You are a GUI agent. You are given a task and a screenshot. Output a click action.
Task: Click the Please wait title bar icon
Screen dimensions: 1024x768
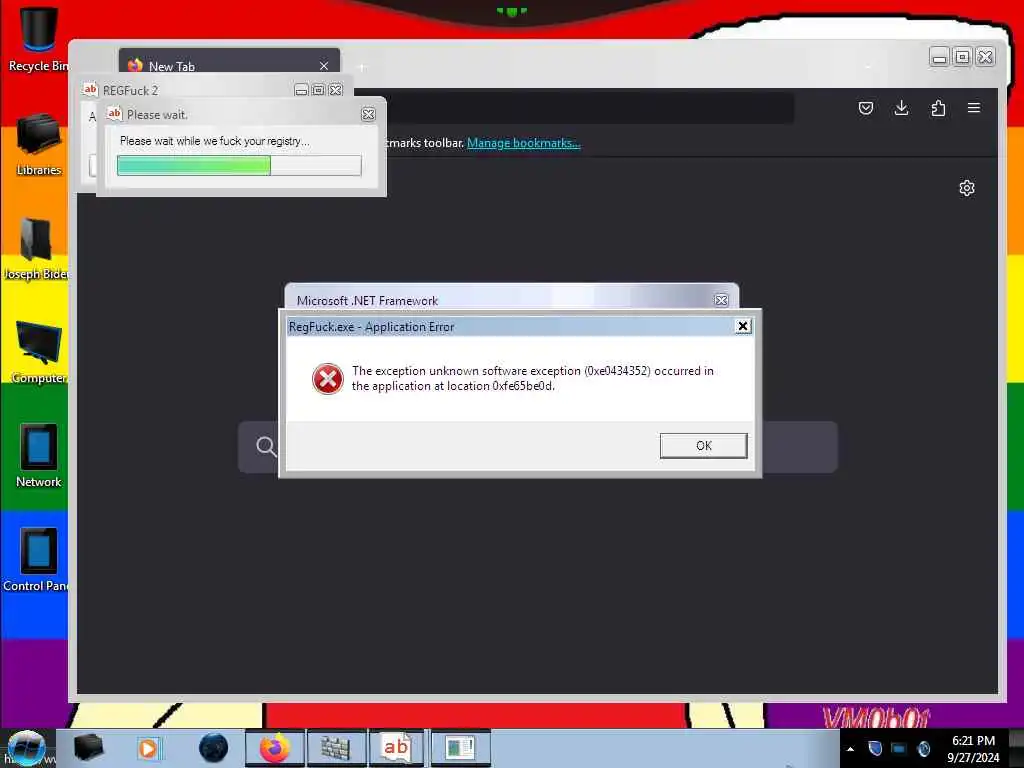(114, 114)
